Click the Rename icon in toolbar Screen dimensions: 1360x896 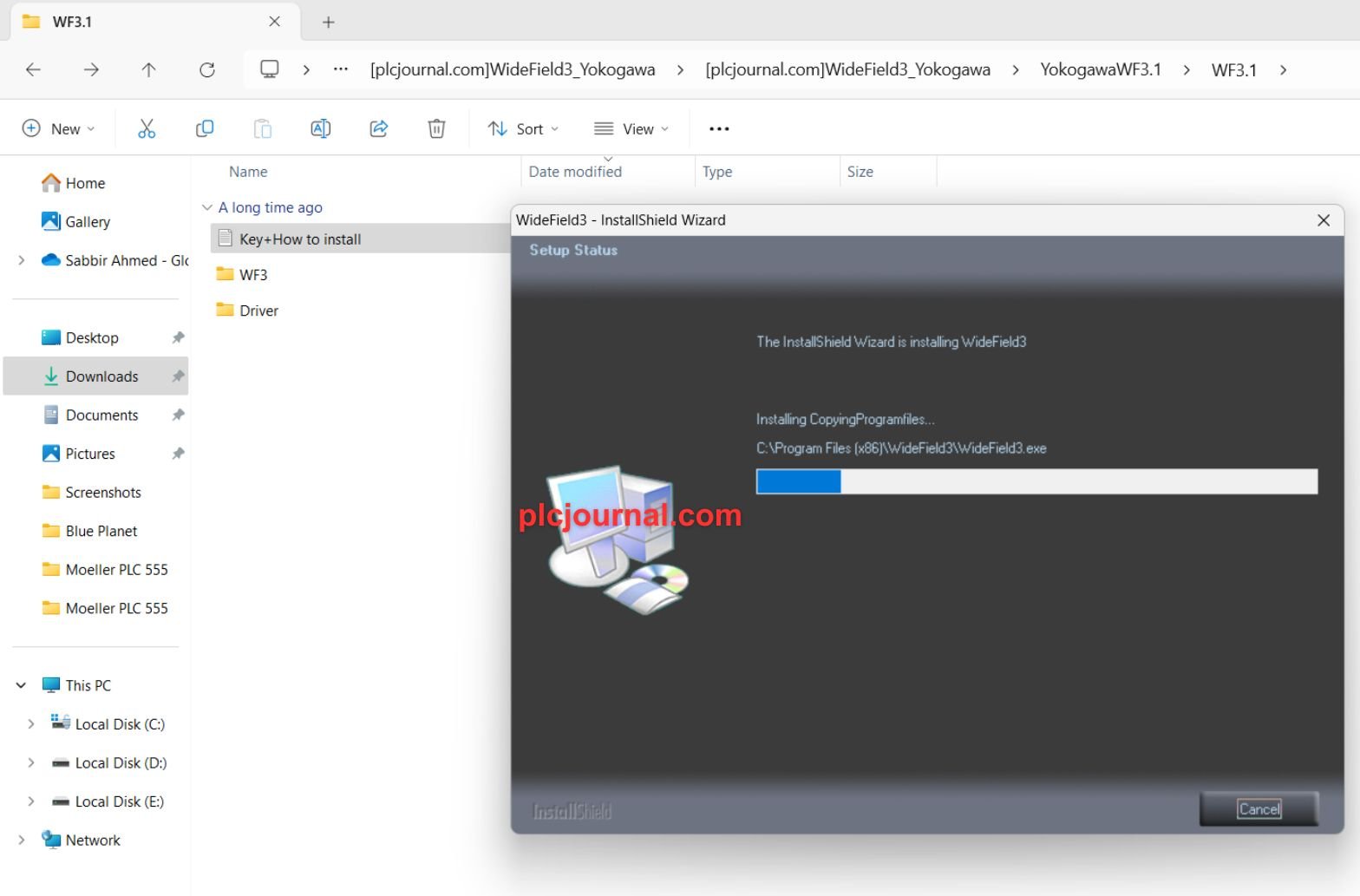click(x=321, y=128)
